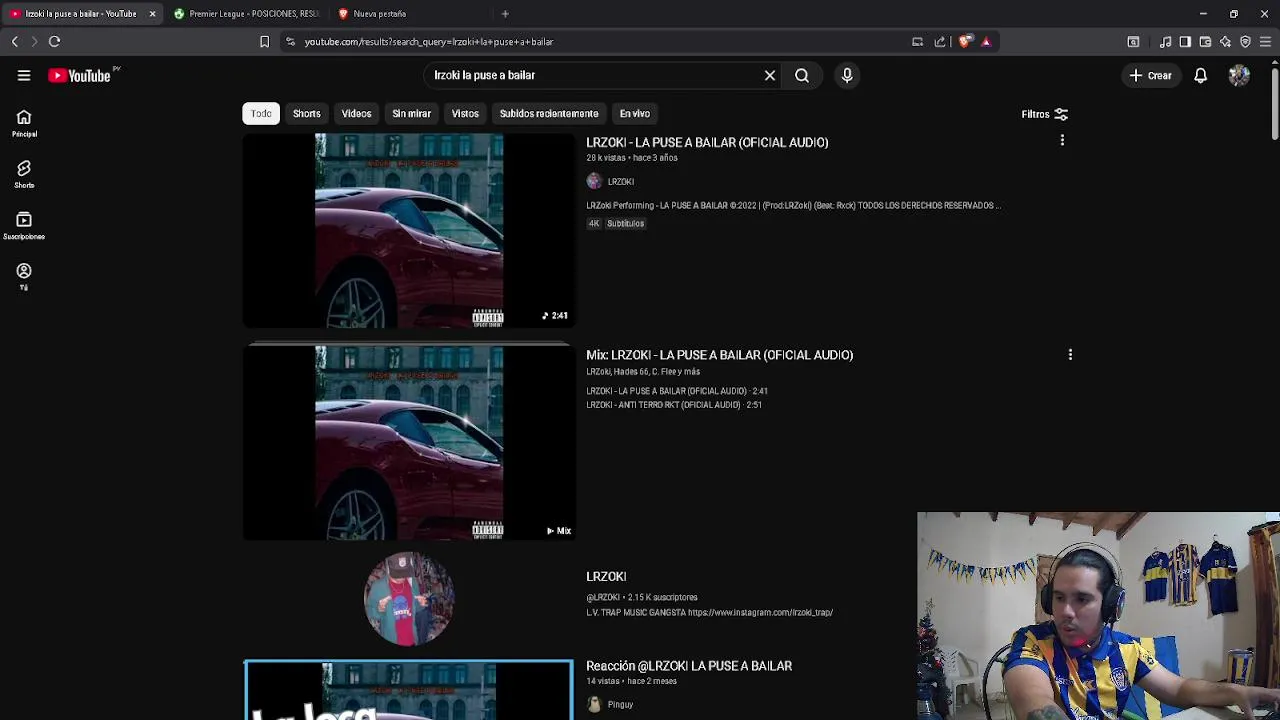Screen dimensions: 1280x720
Task: Open the LRZOKI channel result title
Action: point(606,577)
